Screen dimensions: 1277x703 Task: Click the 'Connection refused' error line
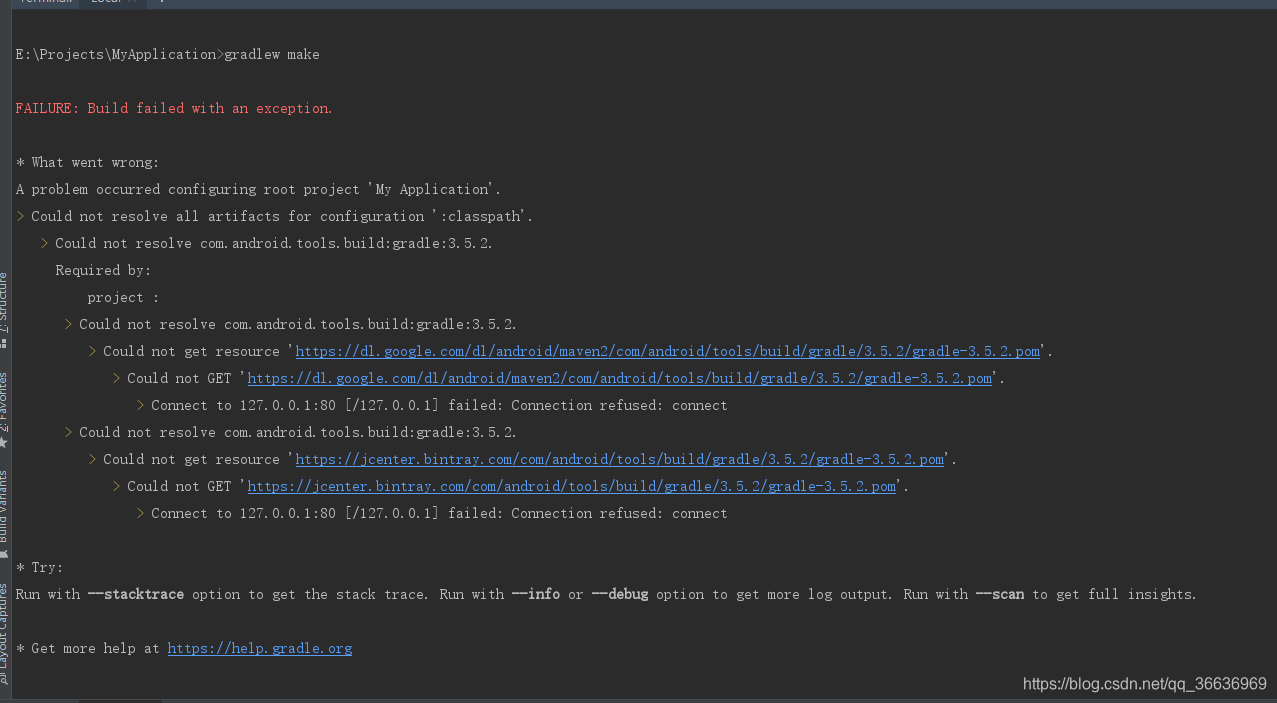(430, 404)
